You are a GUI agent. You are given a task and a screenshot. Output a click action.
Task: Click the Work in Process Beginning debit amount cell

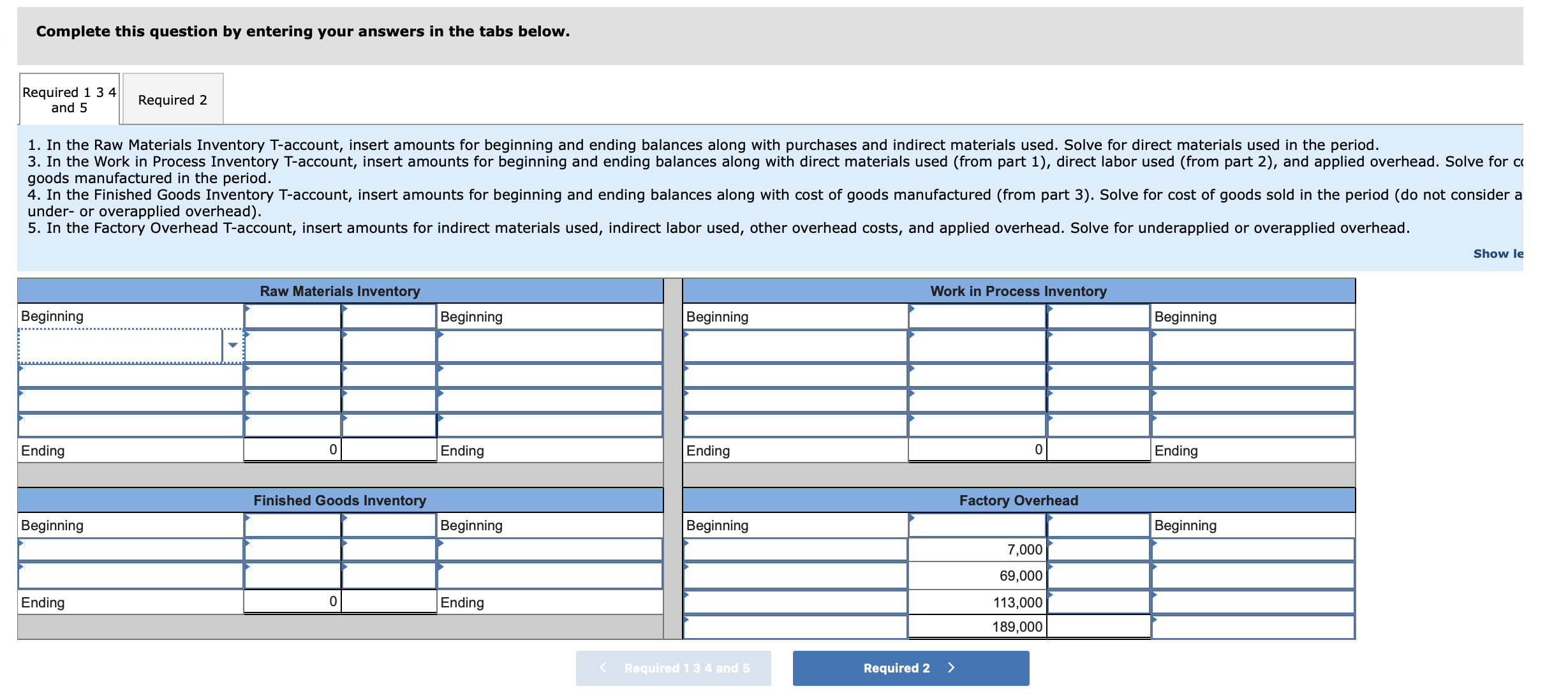pos(977,316)
